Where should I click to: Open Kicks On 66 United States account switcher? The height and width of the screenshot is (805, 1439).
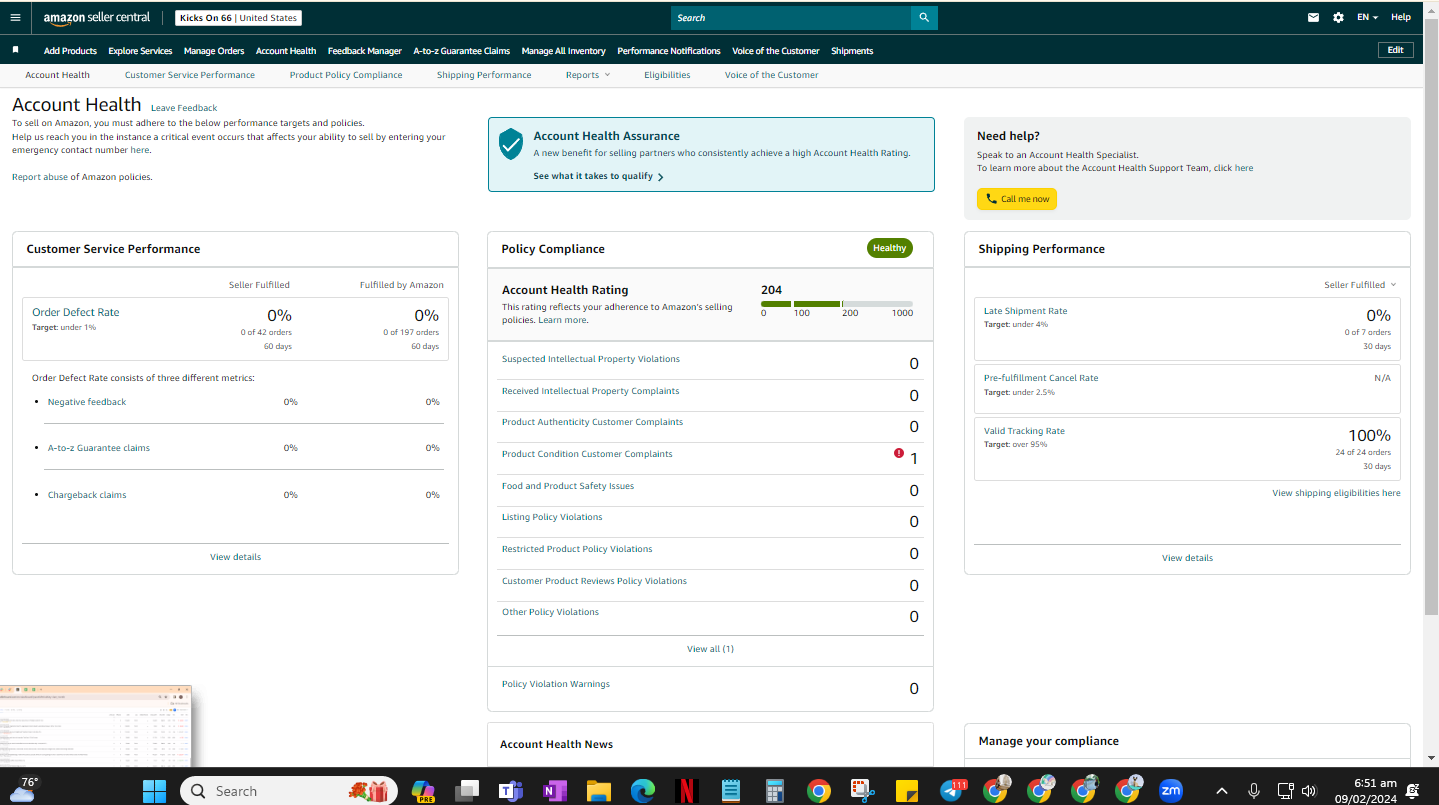point(239,18)
